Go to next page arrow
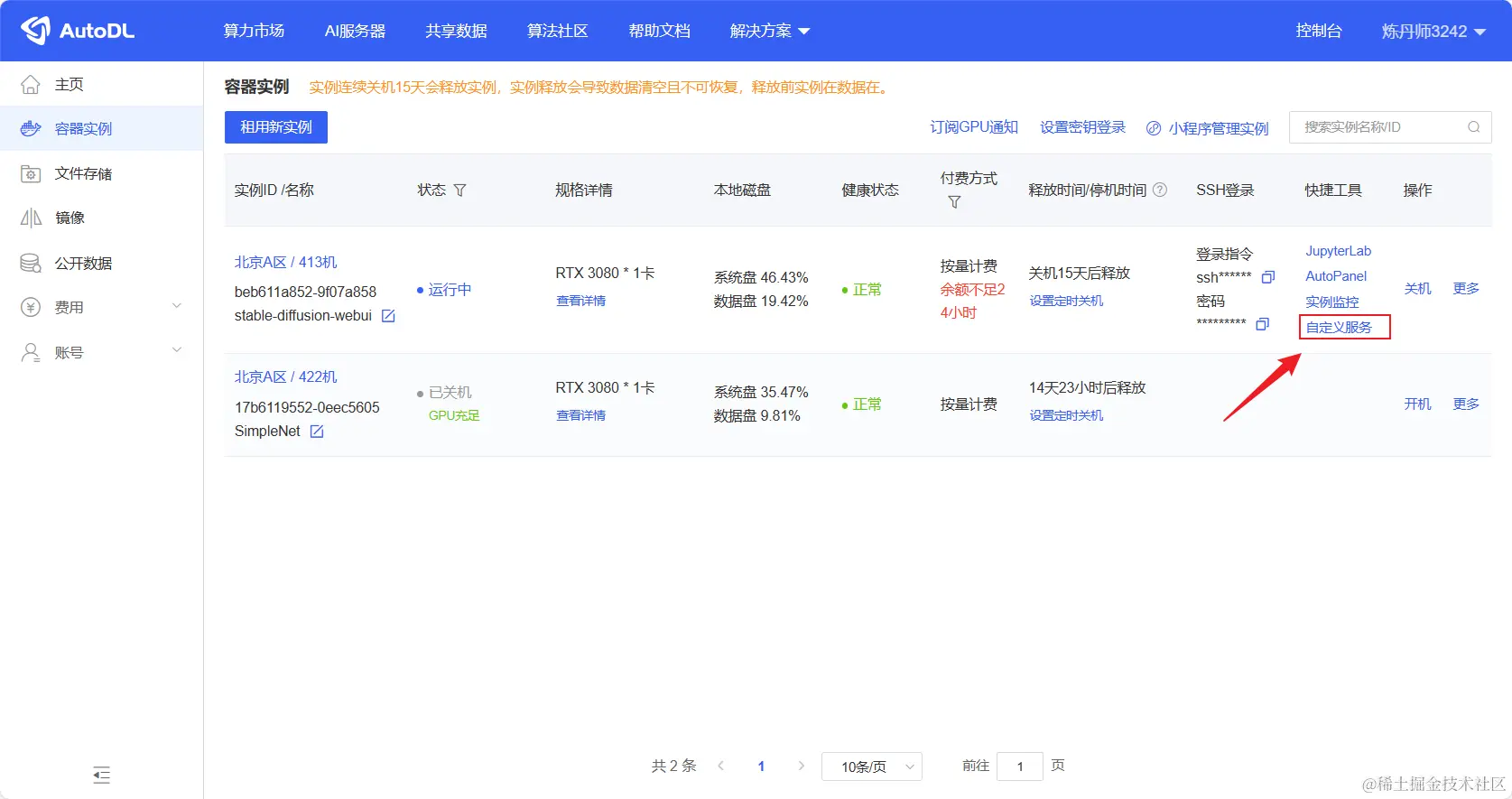This screenshot has width=1512, height=799. point(801,766)
